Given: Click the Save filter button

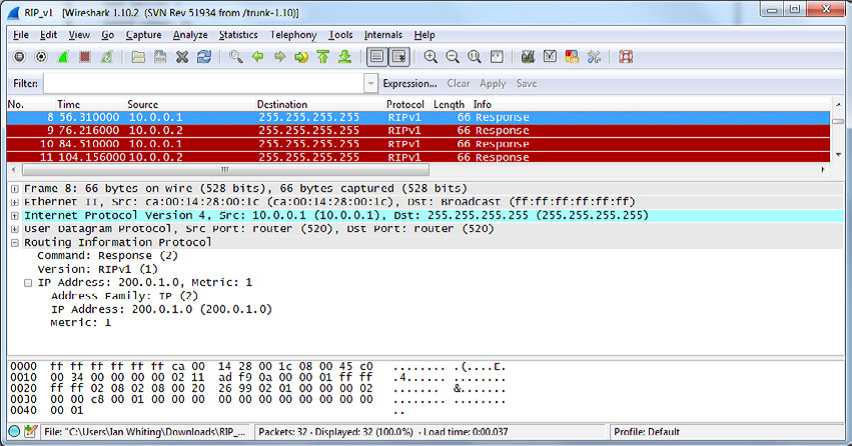Looking at the screenshot, I should [527, 83].
